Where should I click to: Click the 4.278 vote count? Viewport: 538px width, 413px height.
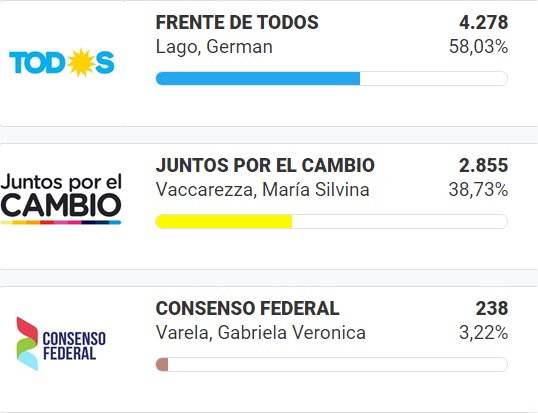point(483,23)
